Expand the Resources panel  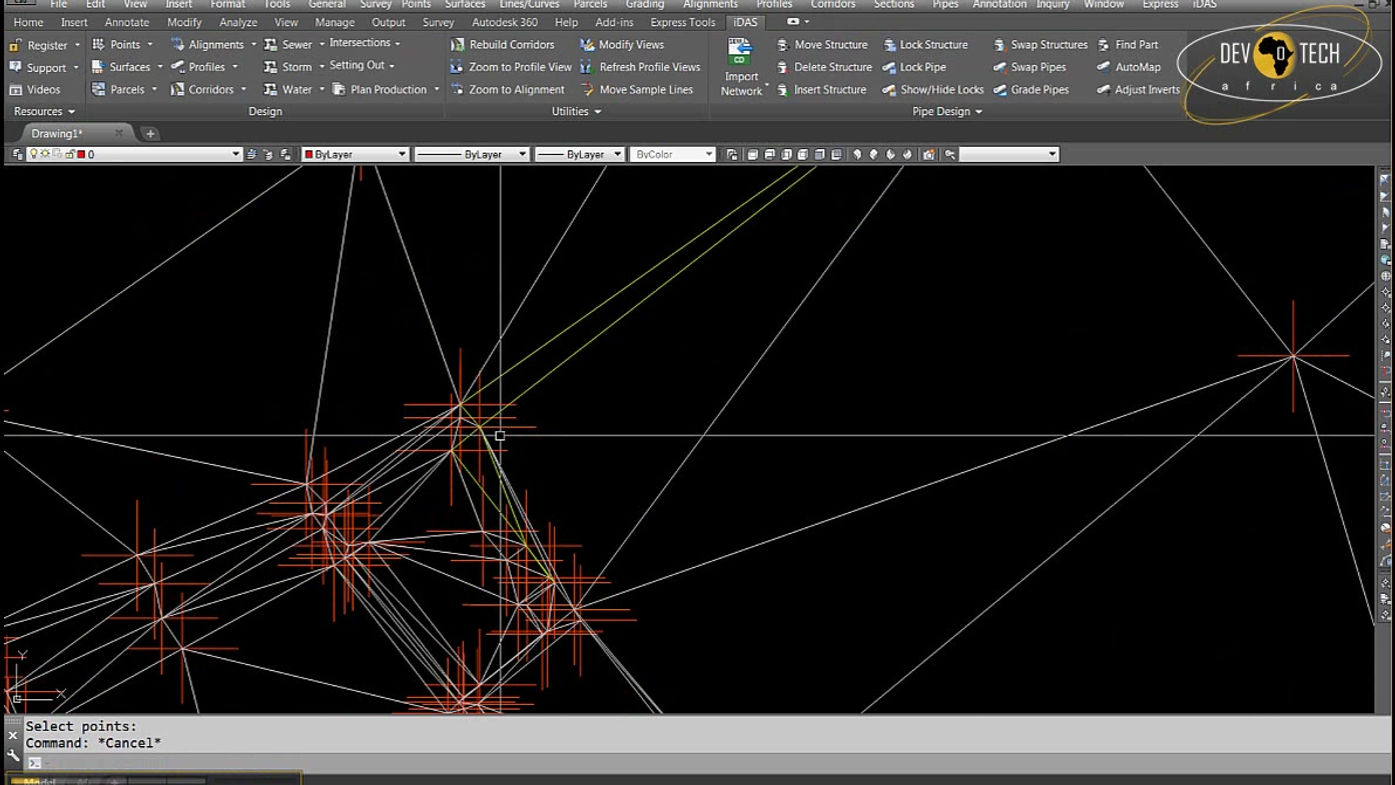click(44, 111)
